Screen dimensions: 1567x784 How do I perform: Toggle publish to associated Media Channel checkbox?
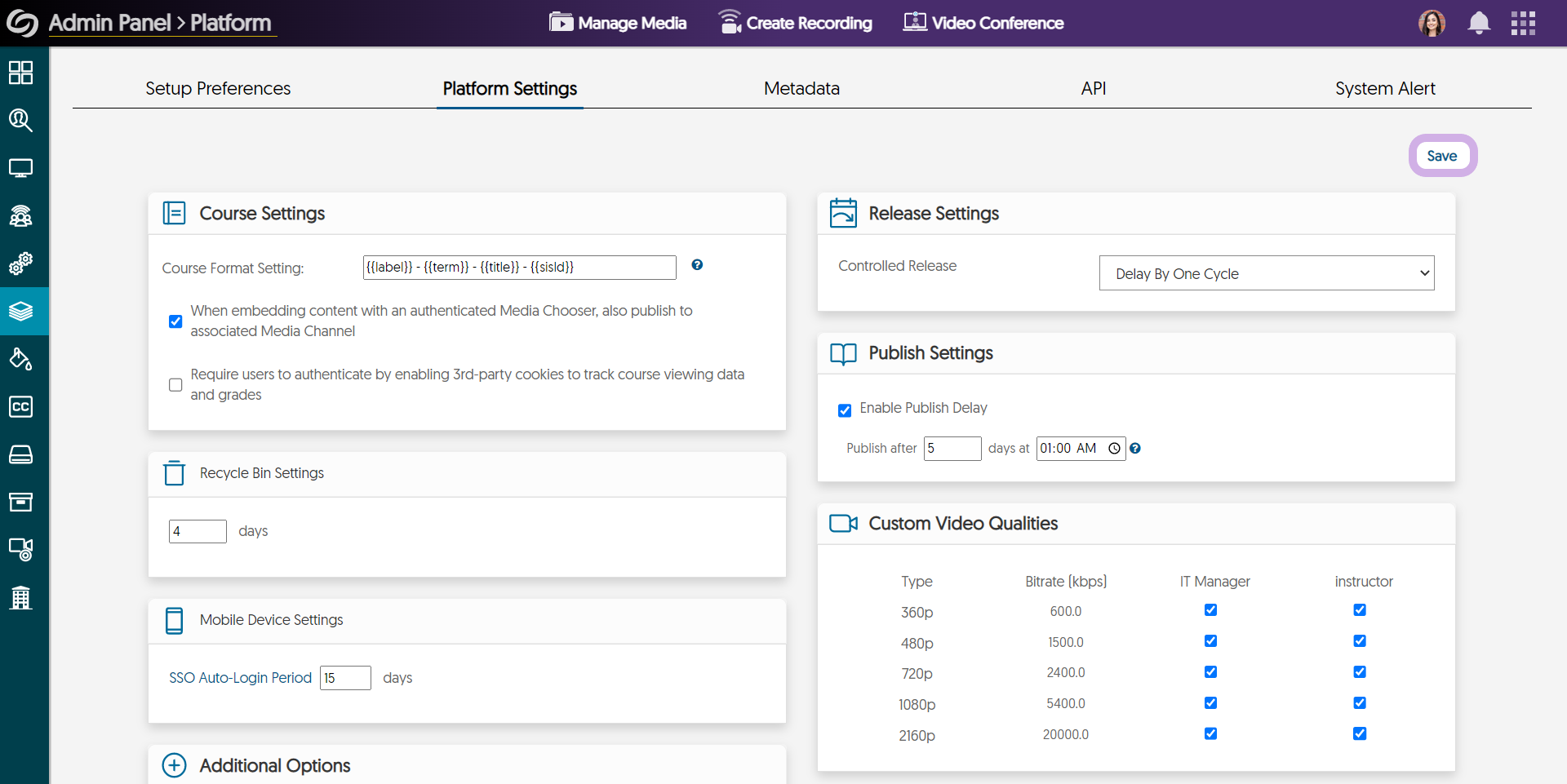coord(175,321)
